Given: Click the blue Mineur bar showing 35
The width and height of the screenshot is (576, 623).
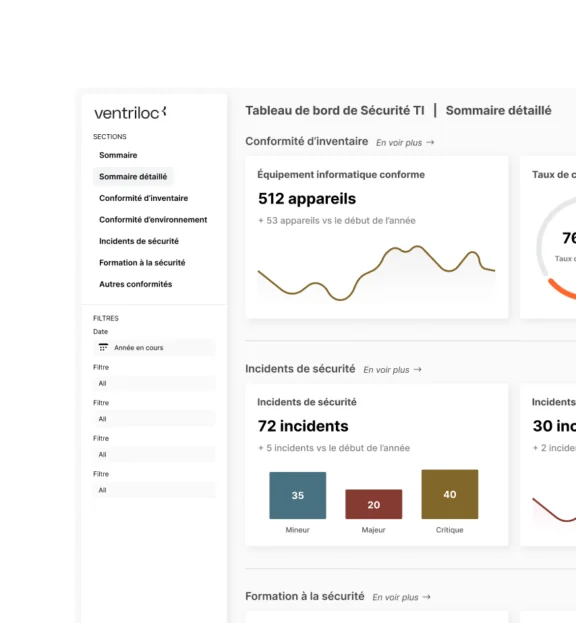Looking at the screenshot, I should point(298,495).
